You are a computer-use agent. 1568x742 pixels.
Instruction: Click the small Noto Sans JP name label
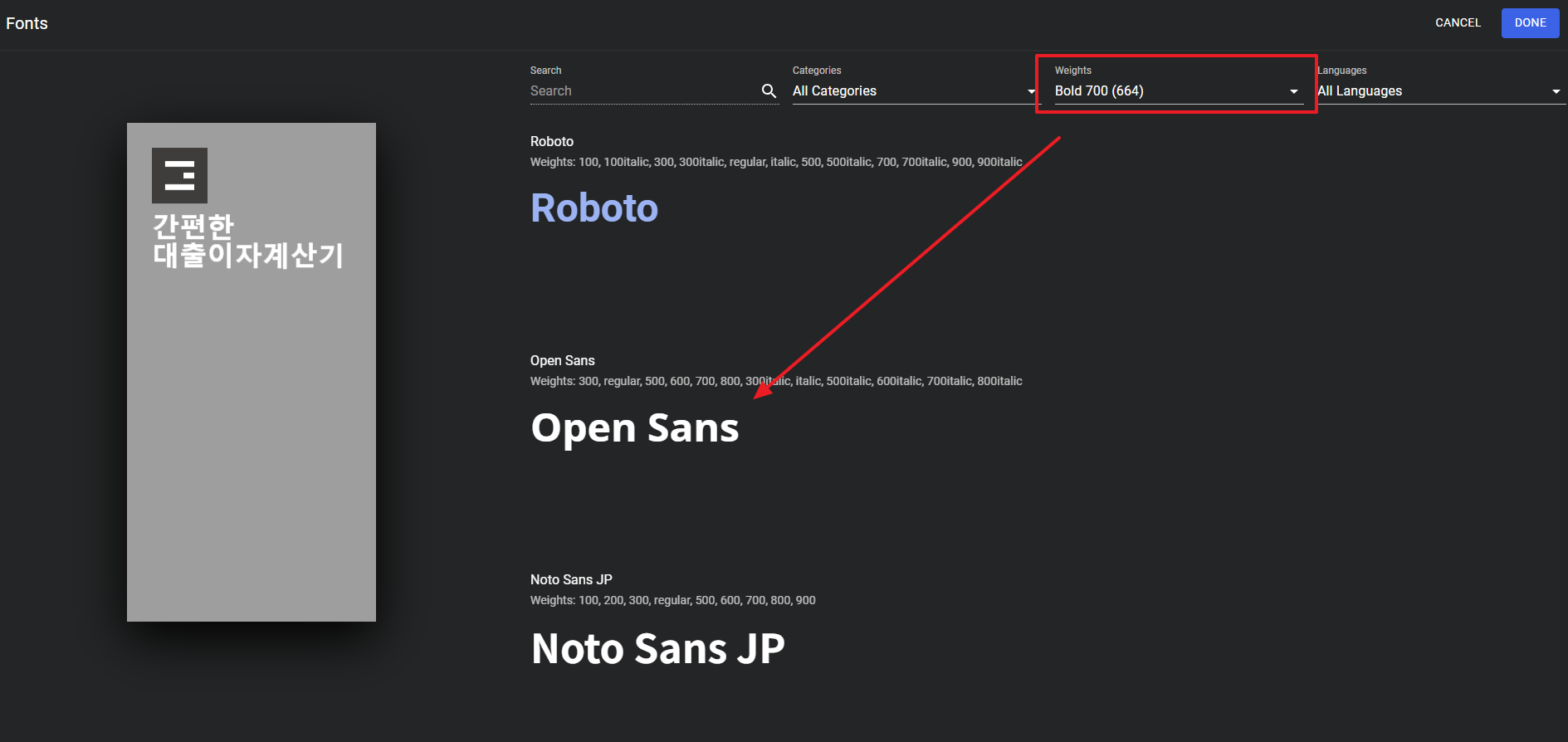[571, 579]
